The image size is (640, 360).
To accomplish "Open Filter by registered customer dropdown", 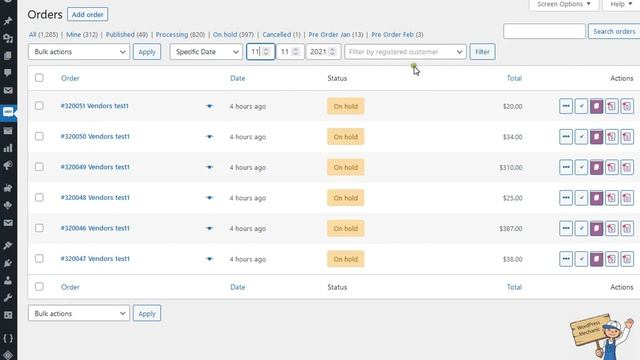I will 405,52.
